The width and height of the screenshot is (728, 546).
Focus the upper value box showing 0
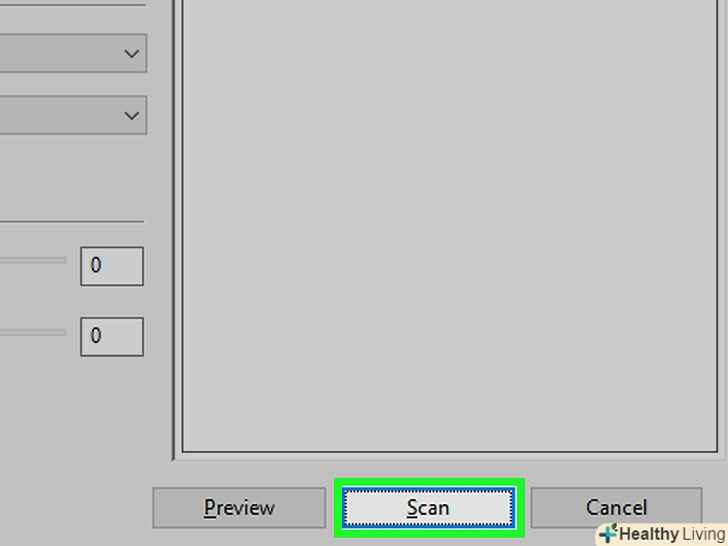pos(112,266)
